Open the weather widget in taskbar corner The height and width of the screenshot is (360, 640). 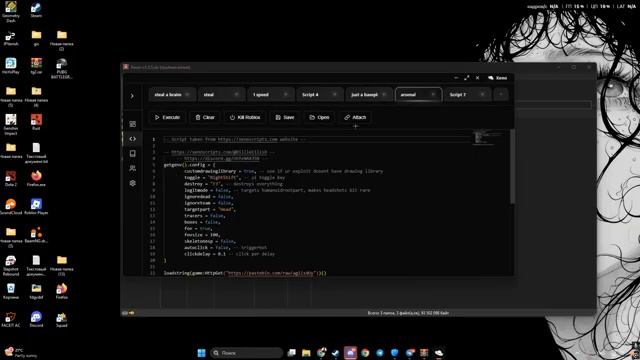pos(20,353)
